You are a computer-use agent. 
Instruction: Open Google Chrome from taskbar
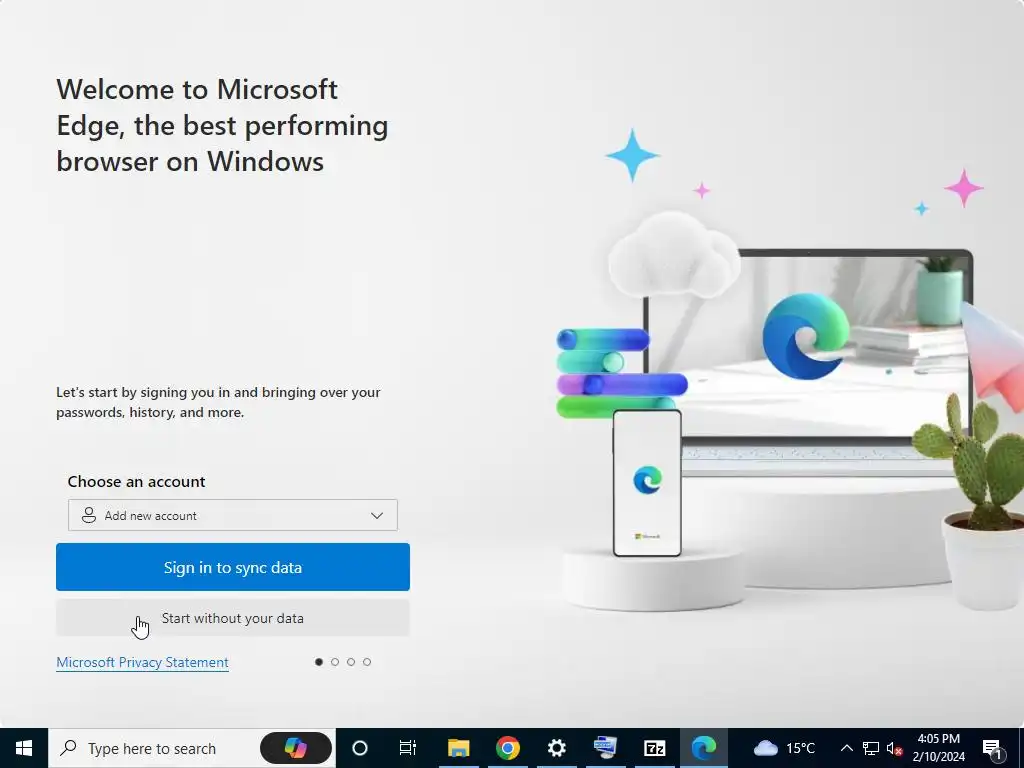[507, 748]
